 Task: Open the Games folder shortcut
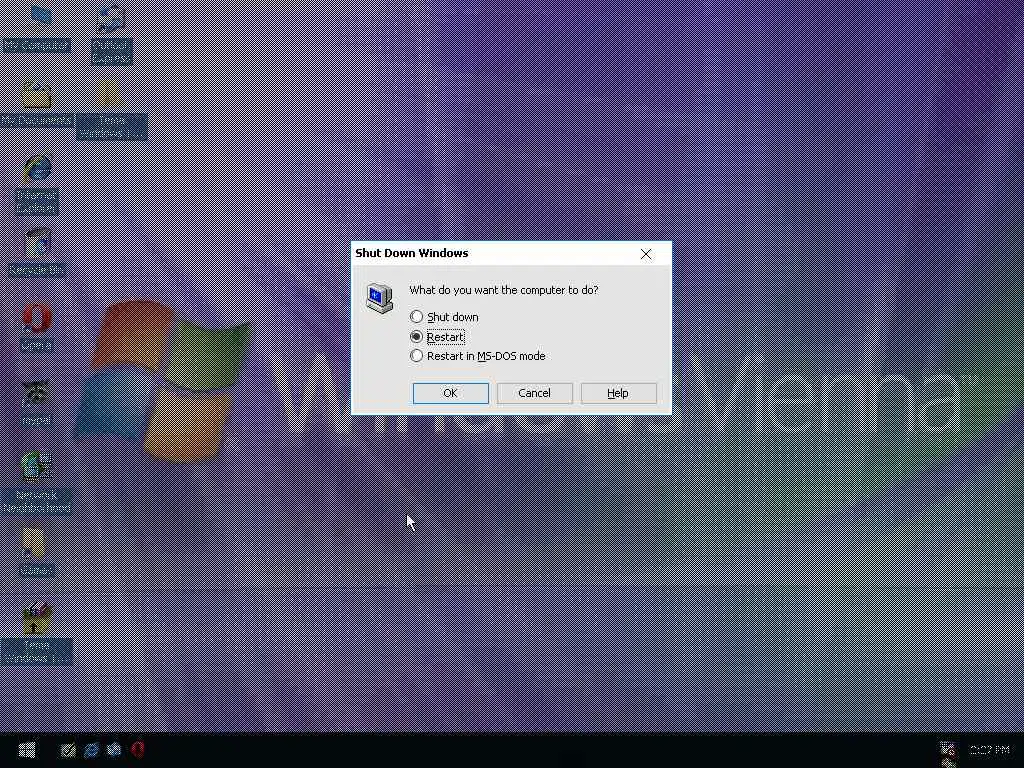(35, 552)
